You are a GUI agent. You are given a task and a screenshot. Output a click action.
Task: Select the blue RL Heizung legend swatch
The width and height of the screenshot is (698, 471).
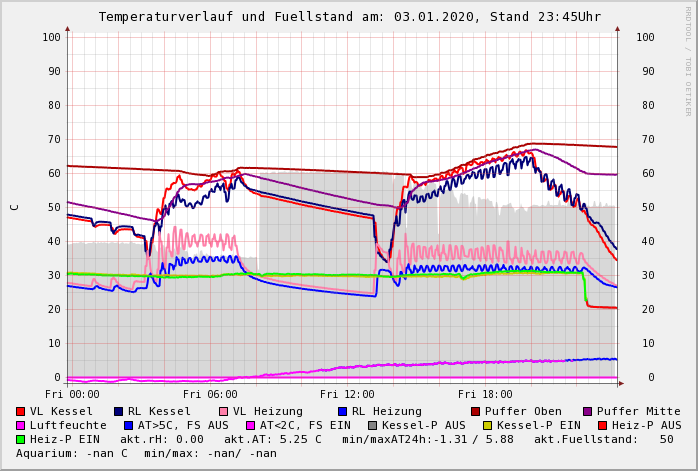(342, 412)
